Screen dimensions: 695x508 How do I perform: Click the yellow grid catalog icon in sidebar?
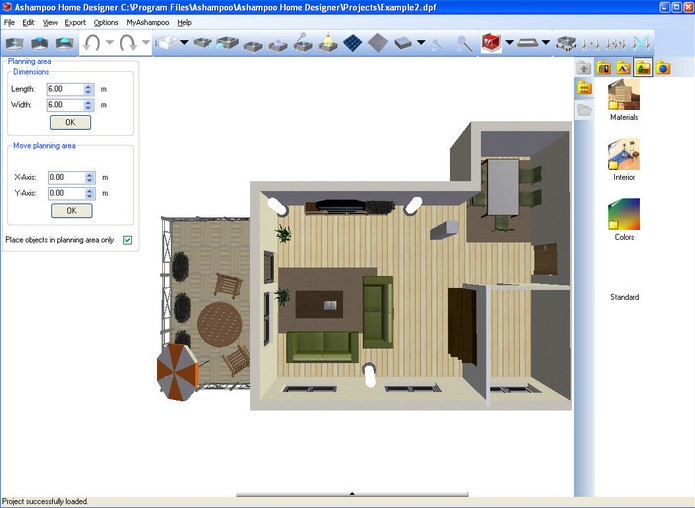pos(584,88)
